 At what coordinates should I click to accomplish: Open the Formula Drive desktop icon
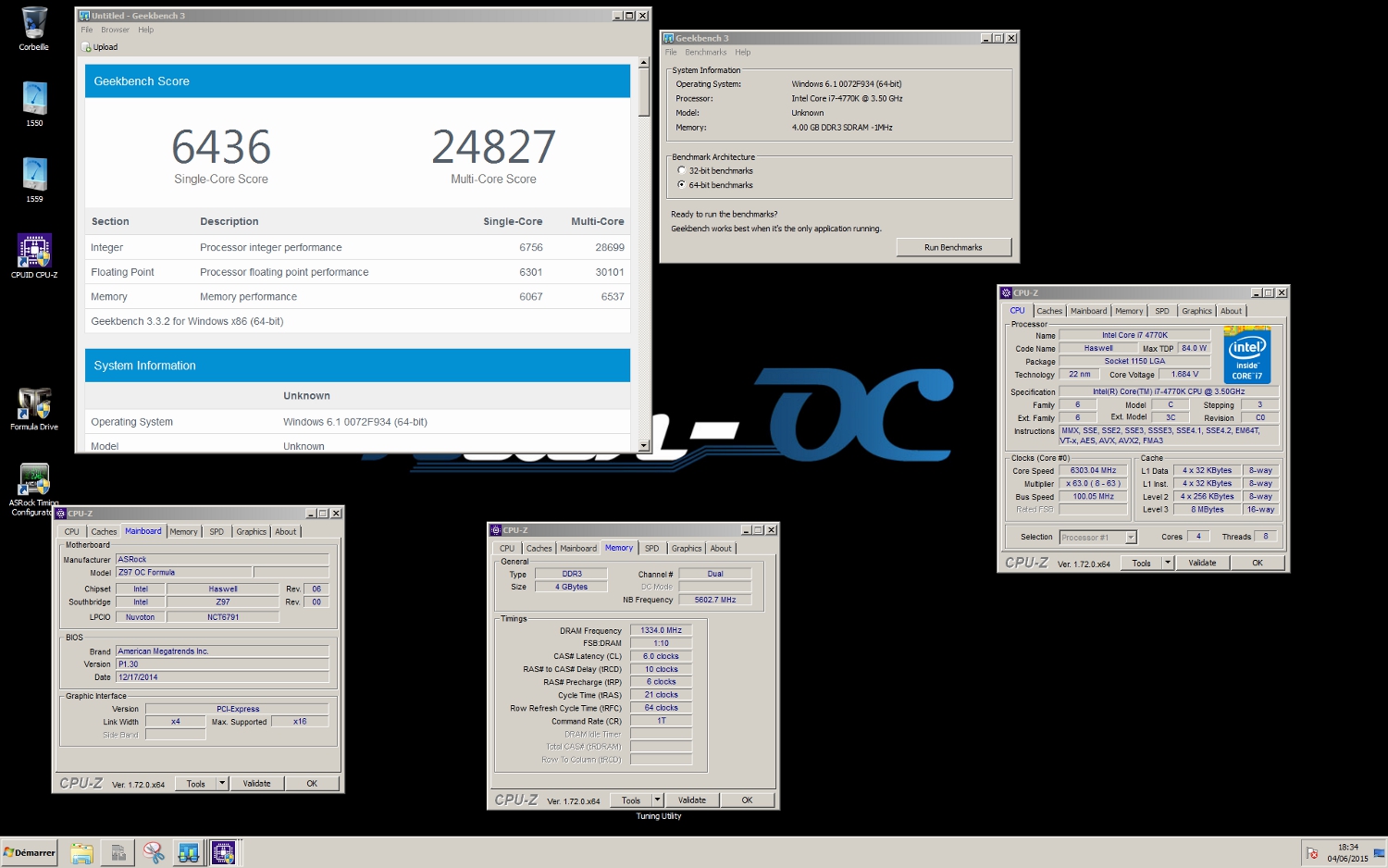(x=34, y=407)
